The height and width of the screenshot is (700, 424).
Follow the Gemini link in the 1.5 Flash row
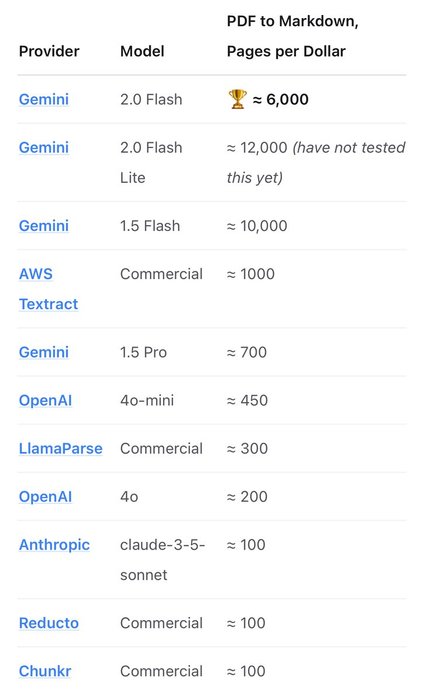click(44, 226)
